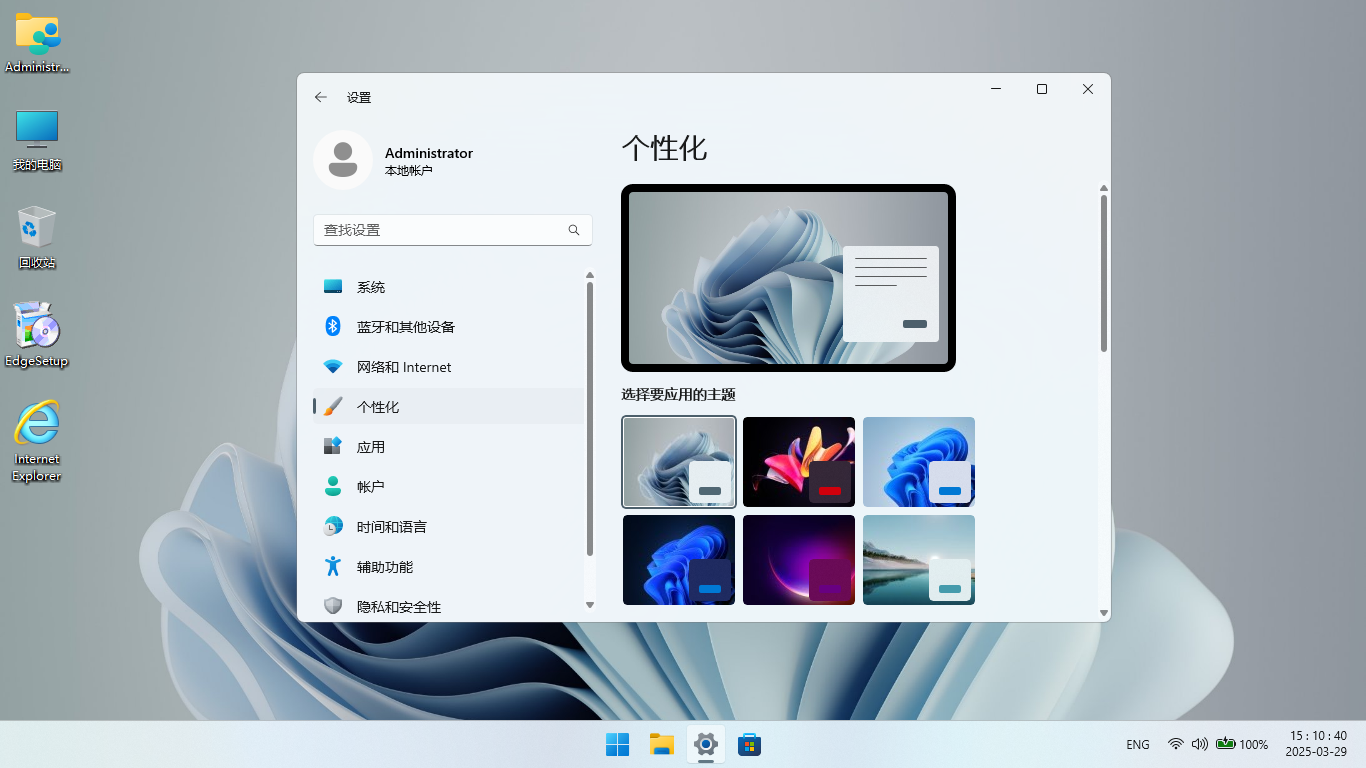Click the shield icon for 隐私和安全性
1366x768 pixels.
333,606
